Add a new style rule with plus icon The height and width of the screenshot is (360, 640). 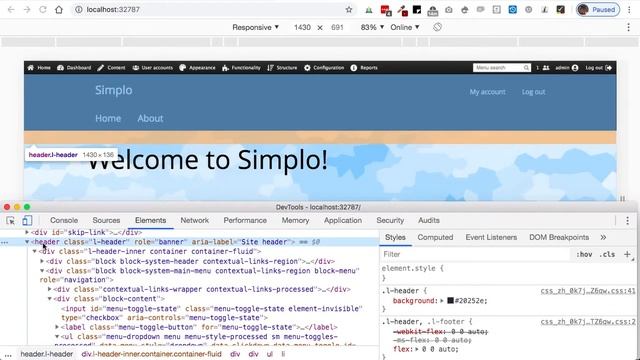tap(627, 254)
